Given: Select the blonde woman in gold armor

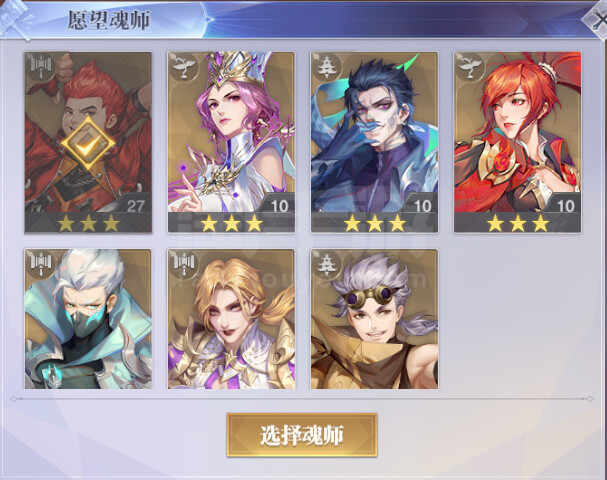Looking at the screenshot, I should tap(231, 319).
